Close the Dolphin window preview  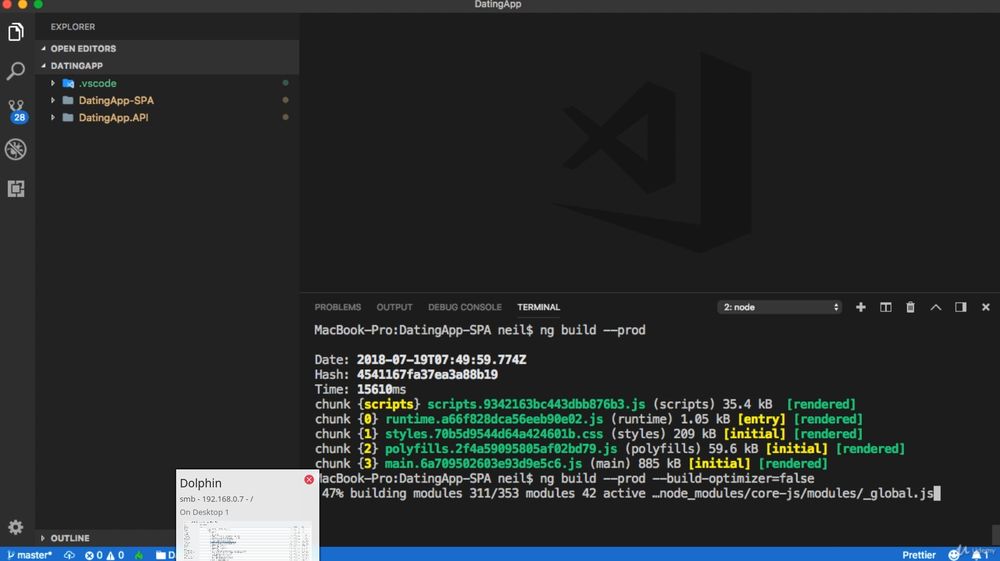tap(309, 479)
